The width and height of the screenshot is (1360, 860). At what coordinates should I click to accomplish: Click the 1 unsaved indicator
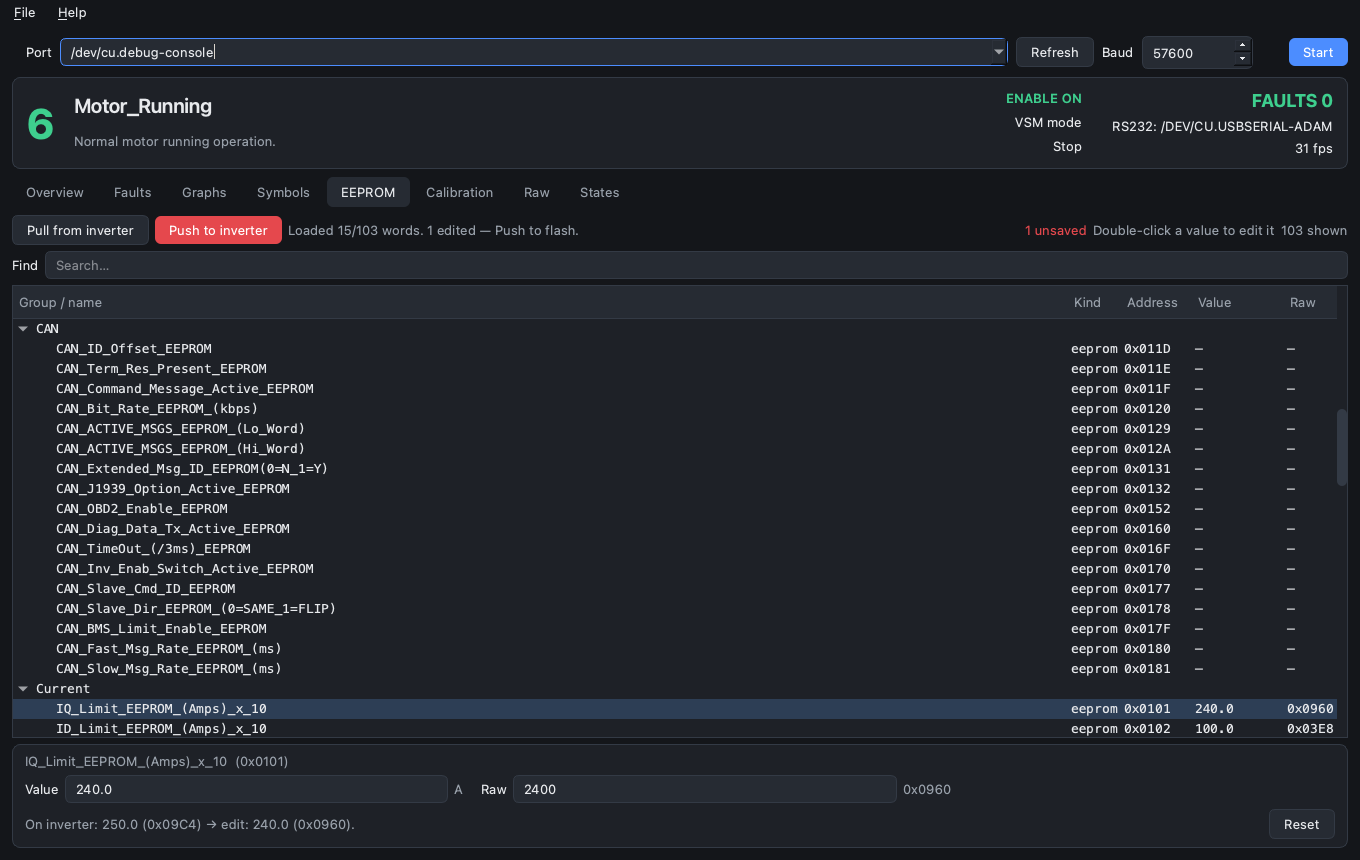point(1055,230)
